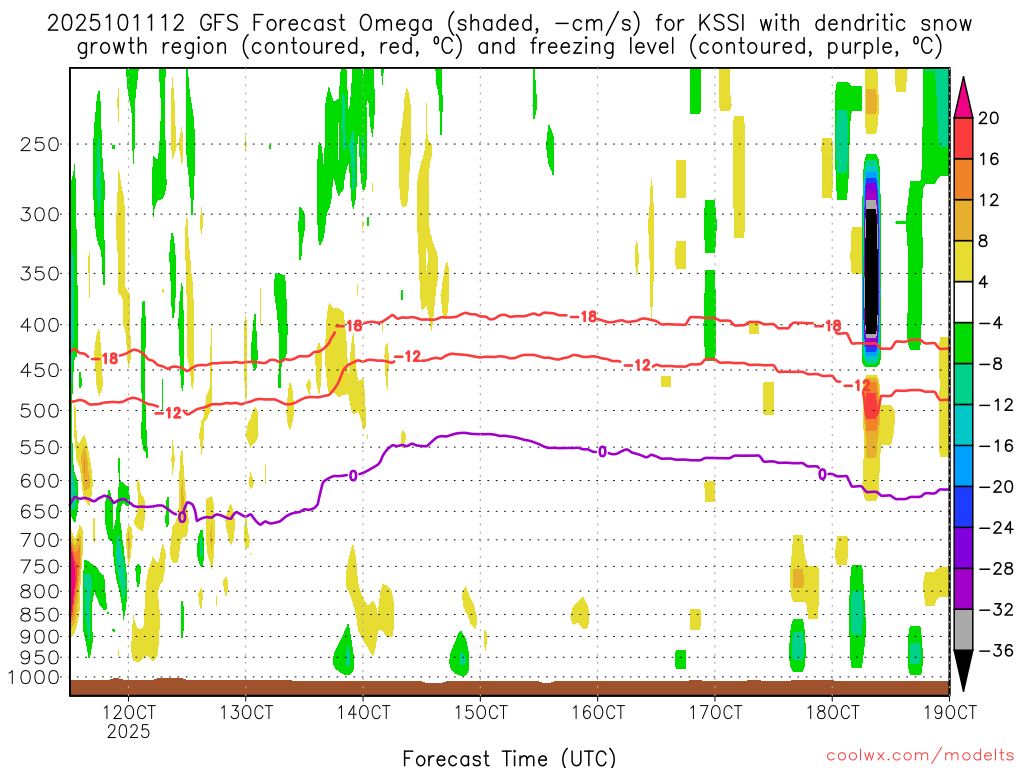Select the 180CT time axis label
1024x768 pixels.
[x=832, y=713]
